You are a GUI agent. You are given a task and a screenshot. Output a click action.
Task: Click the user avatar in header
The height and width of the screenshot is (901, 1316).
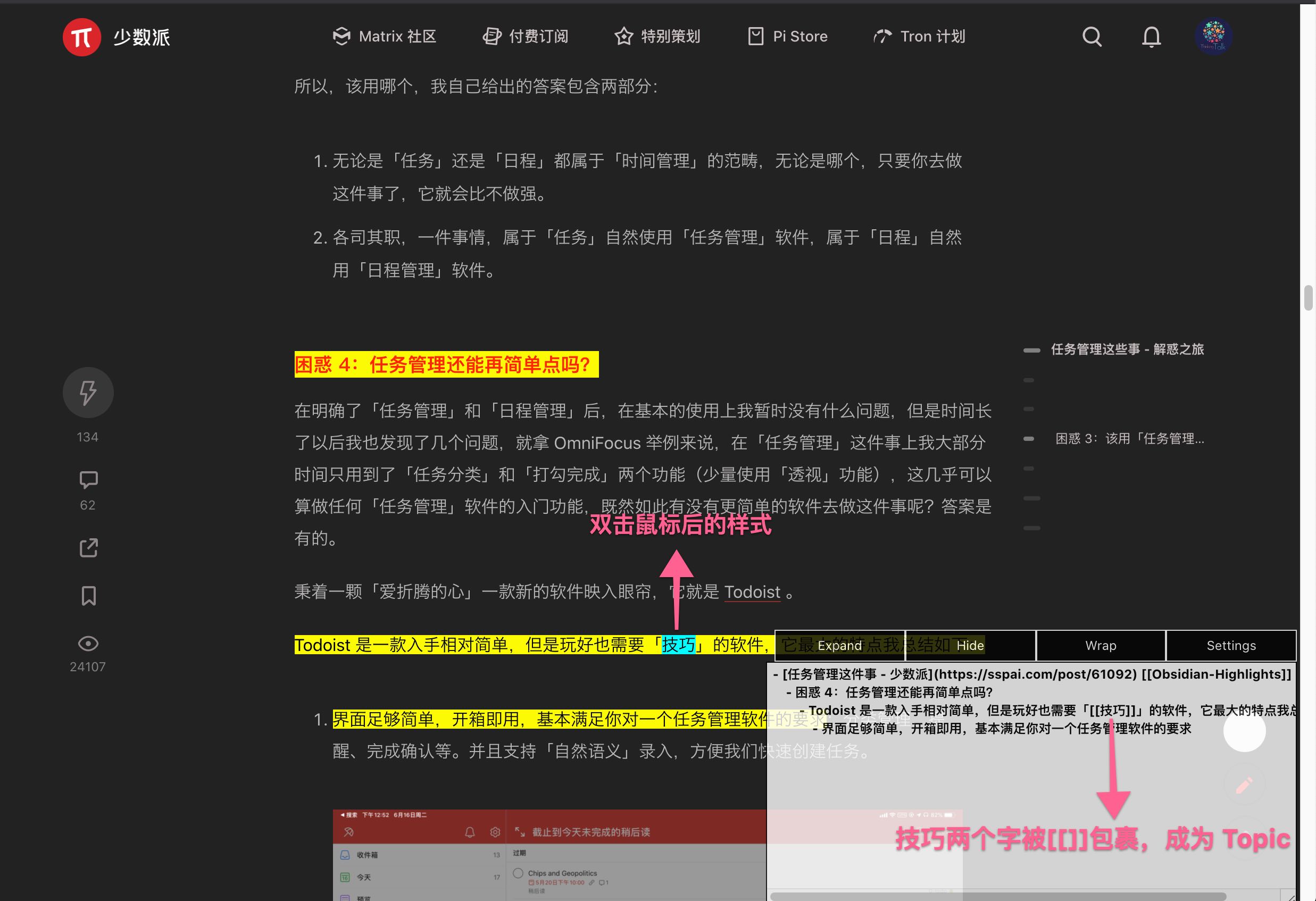pyautogui.click(x=1213, y=36)
